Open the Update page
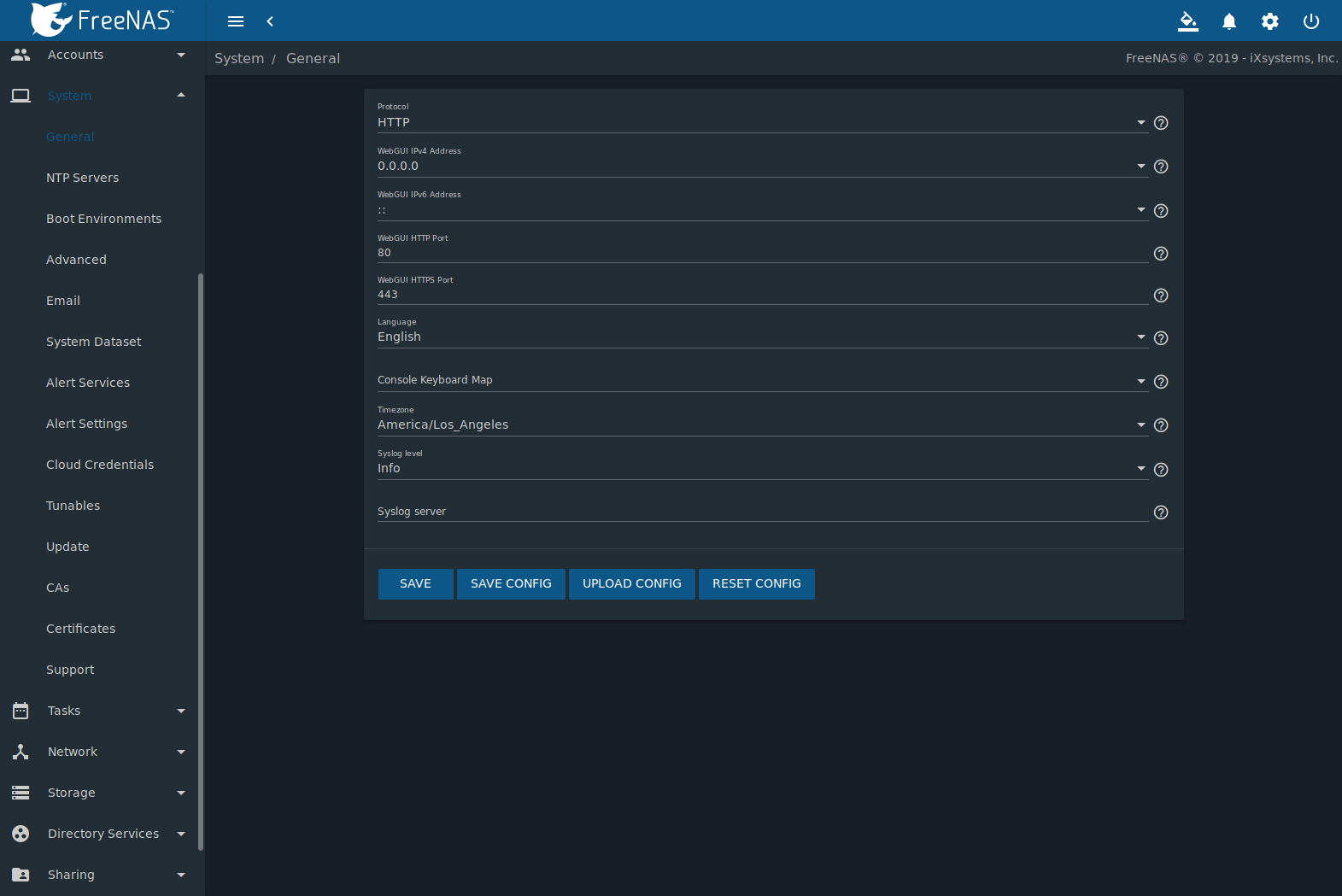Screen dimensions: 1342x896 coord(67,547)
